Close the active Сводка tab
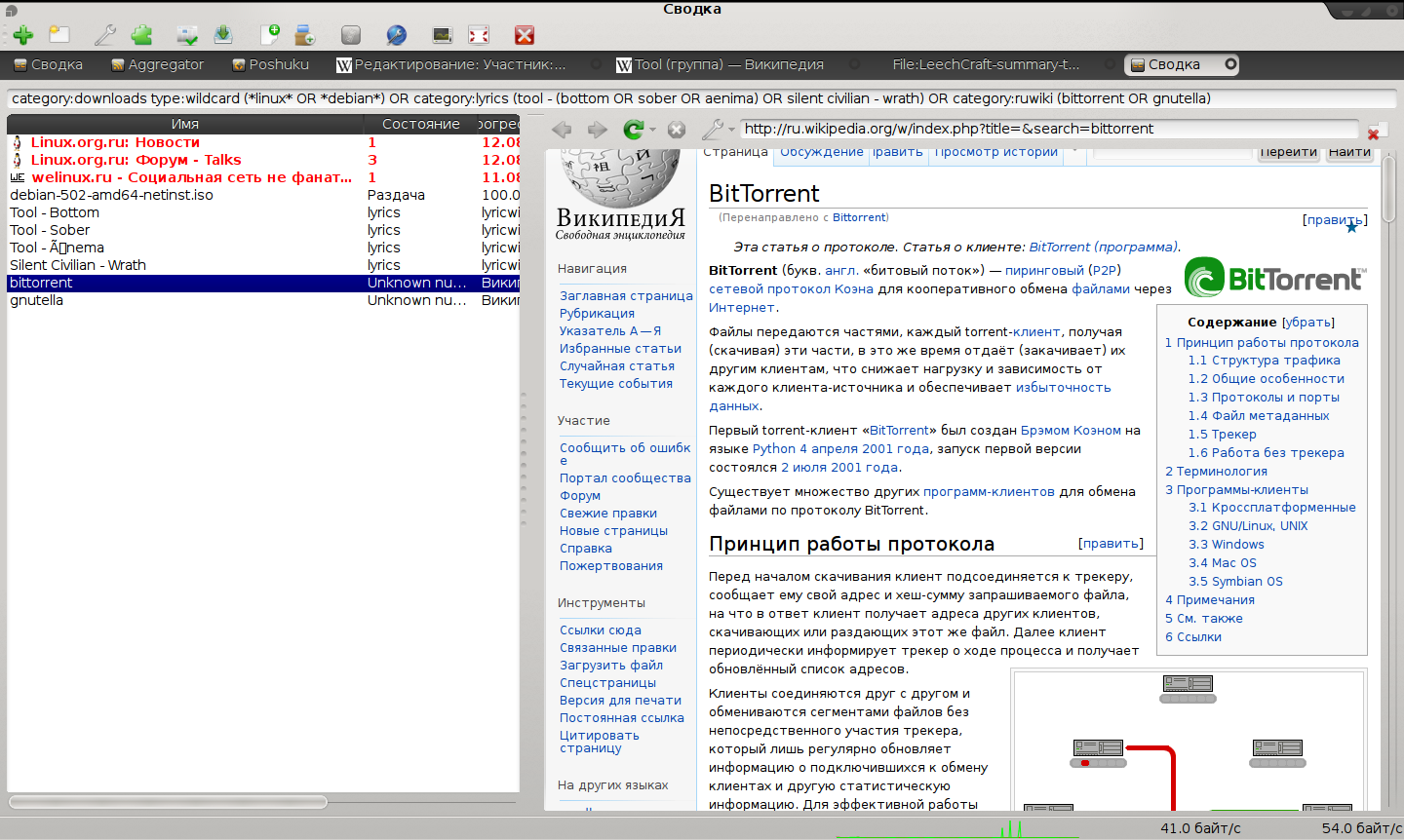This screenshot has height=840, width=1404. pos(1230,64)
